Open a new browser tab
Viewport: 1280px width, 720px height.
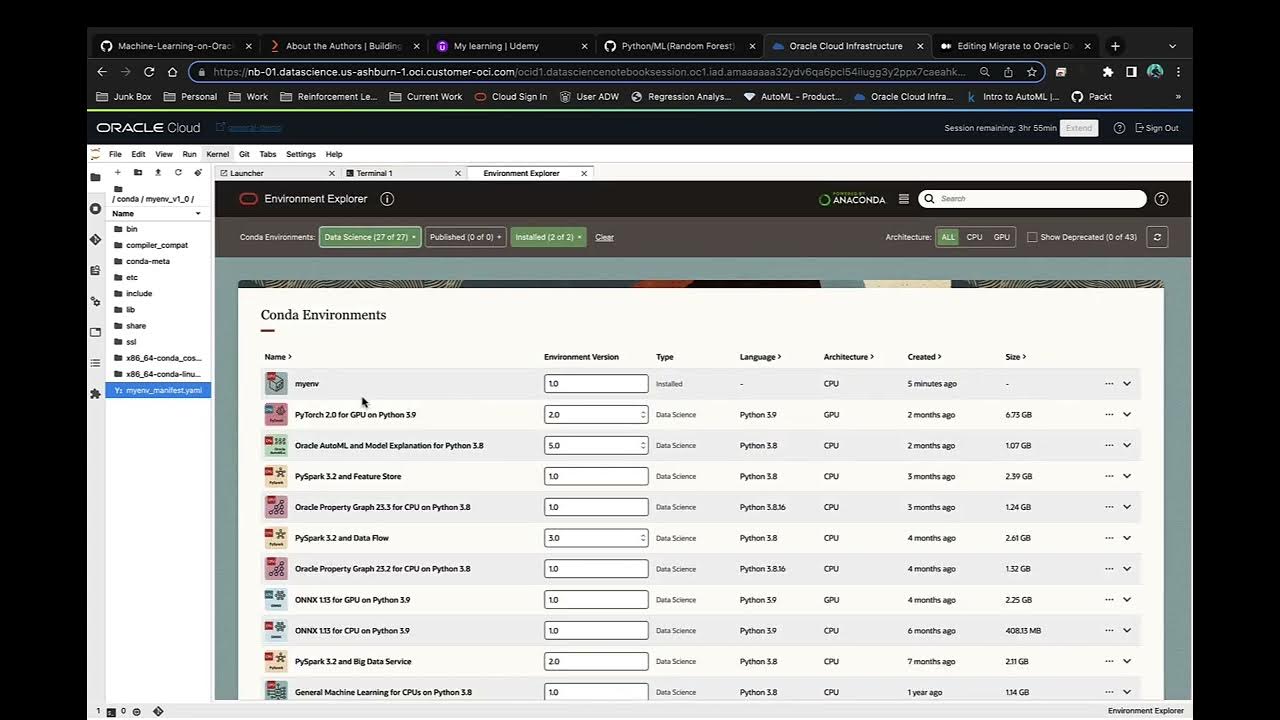pos(1115,46)
